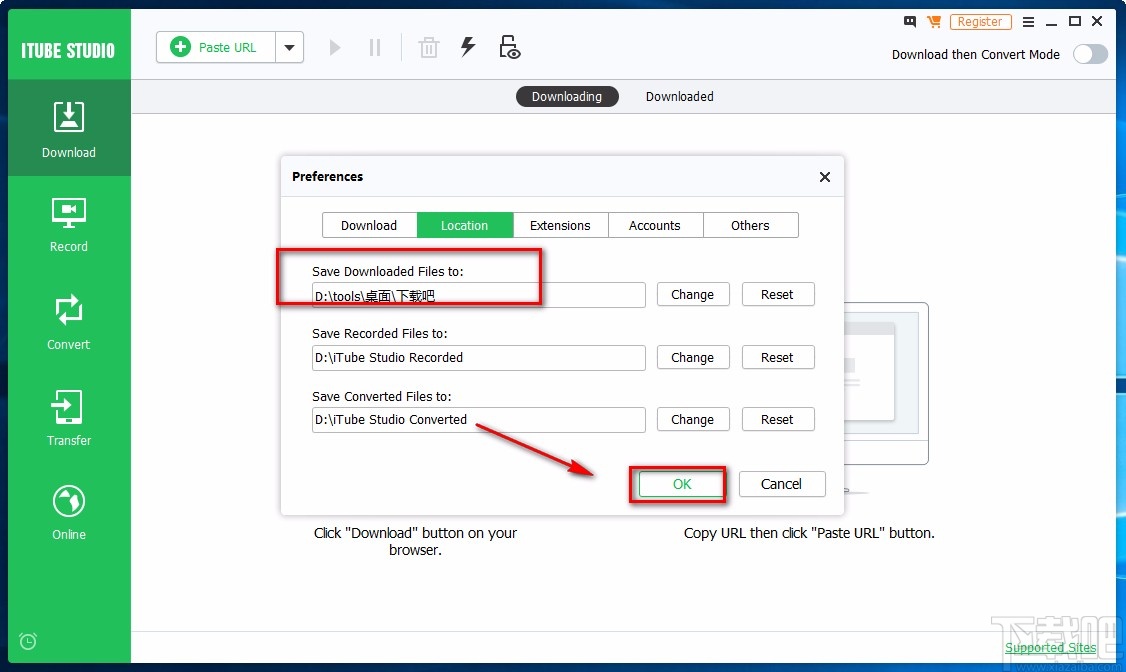Open the history clock icon
The image size is (1126, 672).
pyautogui.click(x=28, y=641)
